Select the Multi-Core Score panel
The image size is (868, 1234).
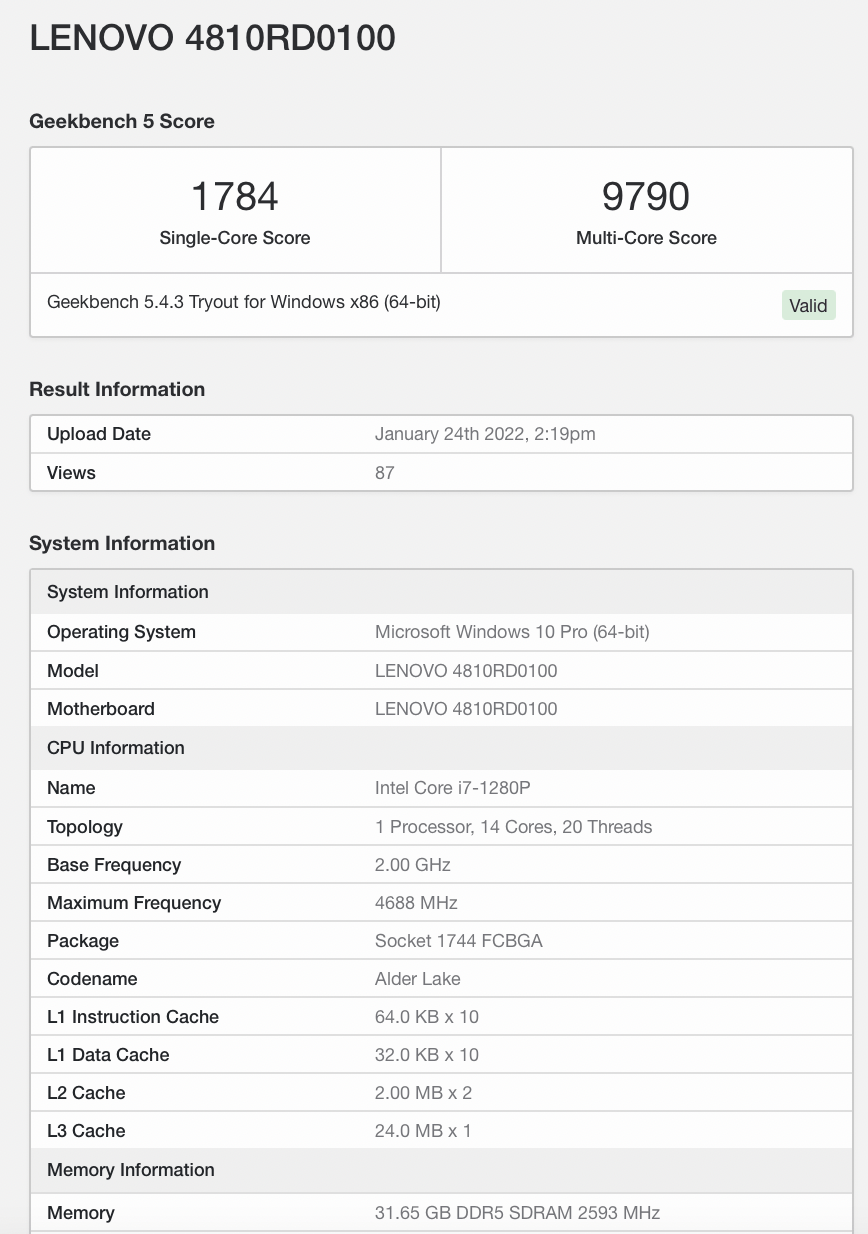646,210
